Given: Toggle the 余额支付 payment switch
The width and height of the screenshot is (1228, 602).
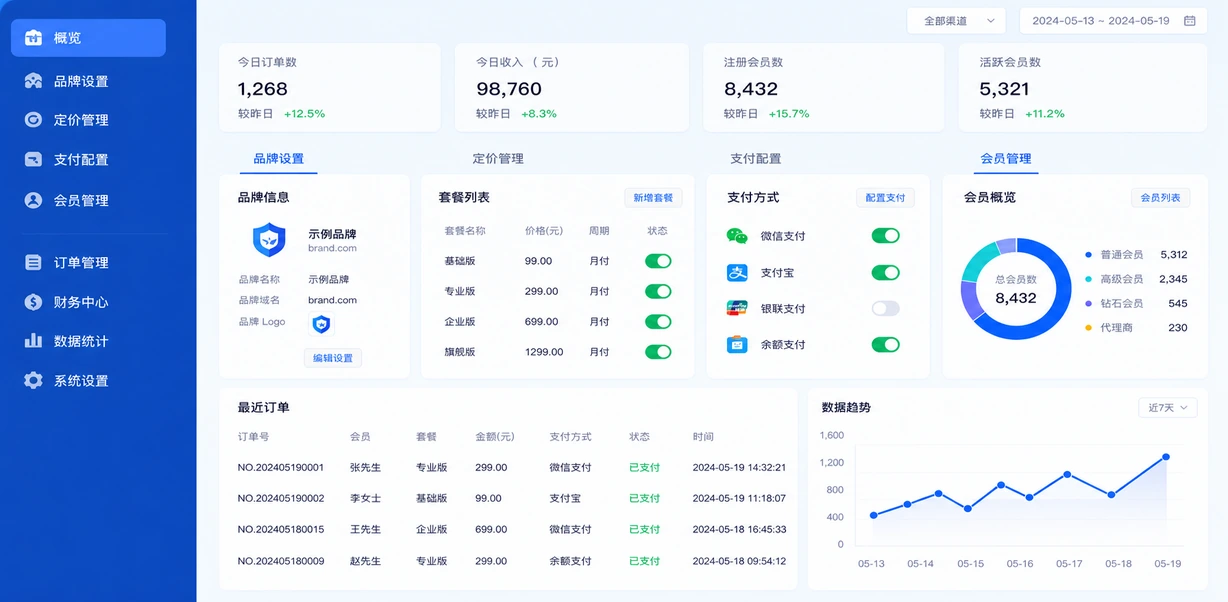Looking at the screenshot, I should (x=886, y=344).
